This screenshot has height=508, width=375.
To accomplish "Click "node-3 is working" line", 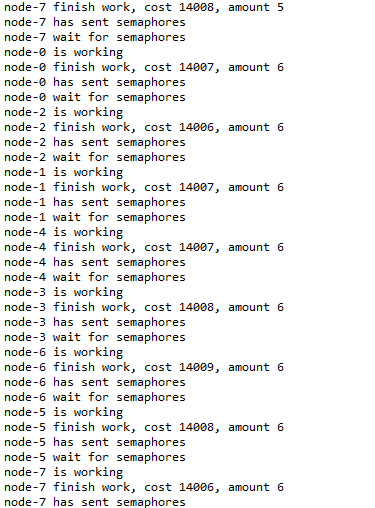I will (63, 292).
